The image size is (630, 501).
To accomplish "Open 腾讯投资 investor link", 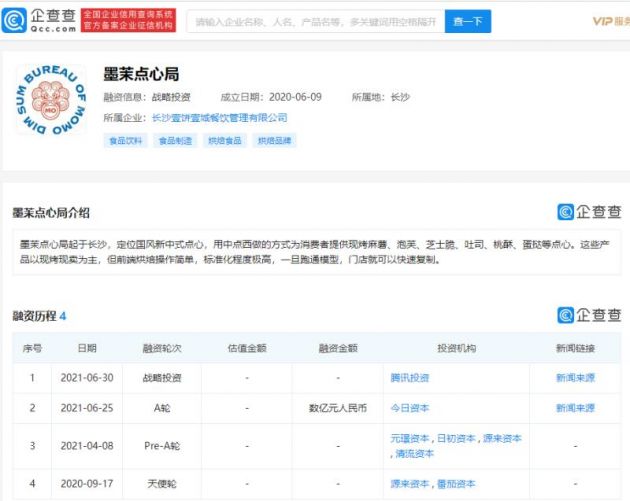I will (x=410, y=378).
